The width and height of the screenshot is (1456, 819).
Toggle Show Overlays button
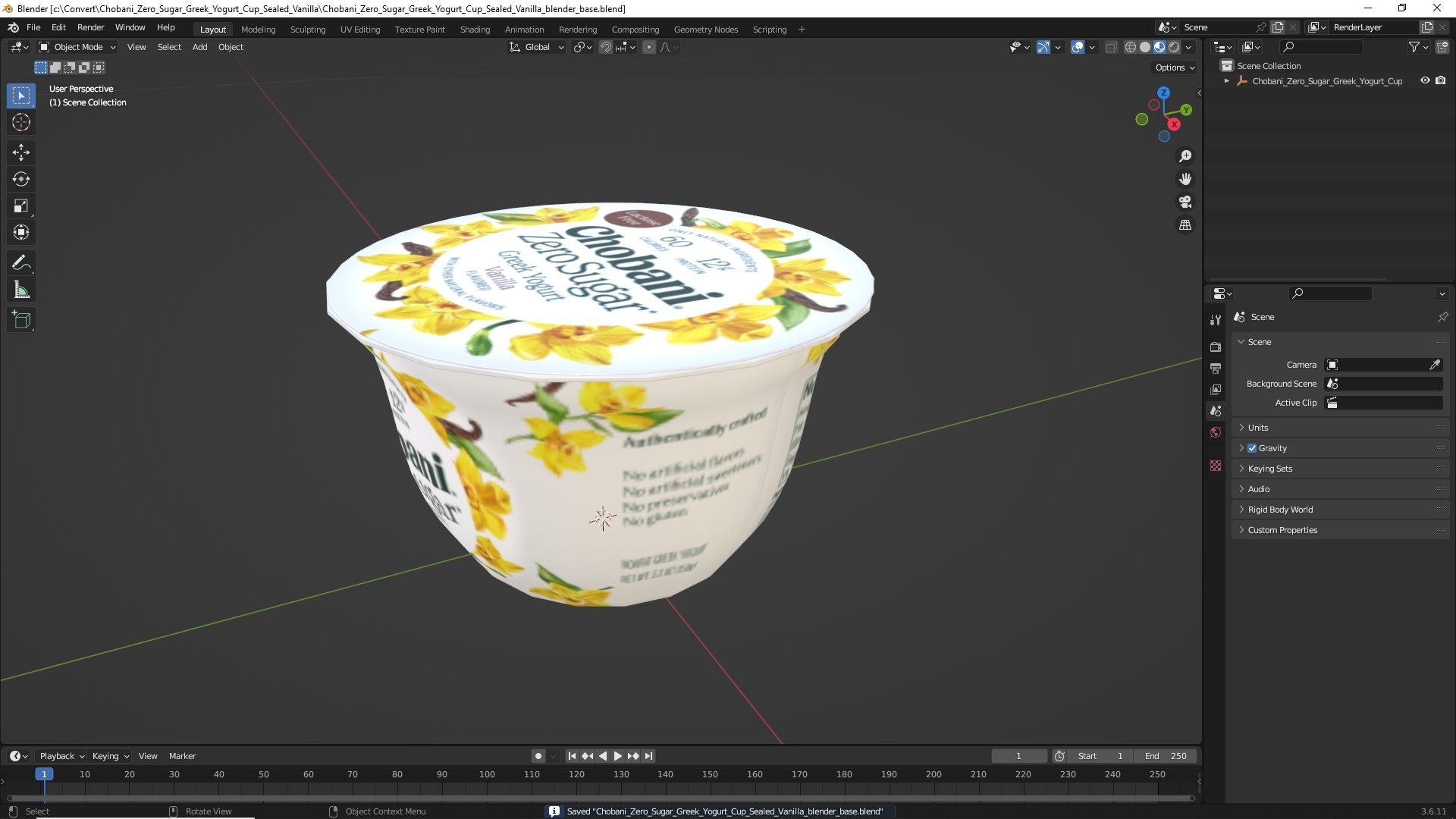(1078, 47)
